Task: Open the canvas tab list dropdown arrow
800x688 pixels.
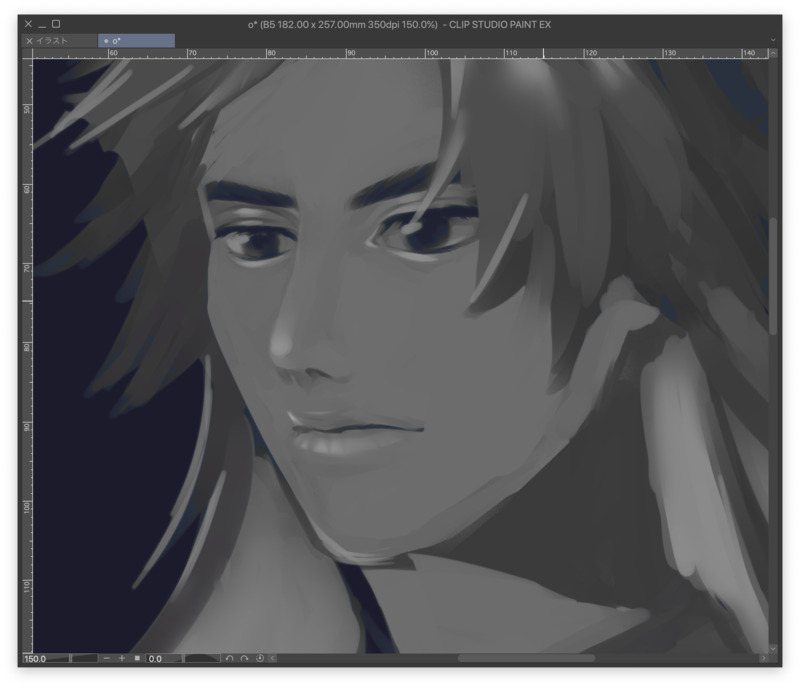Action: click(773, 40)
